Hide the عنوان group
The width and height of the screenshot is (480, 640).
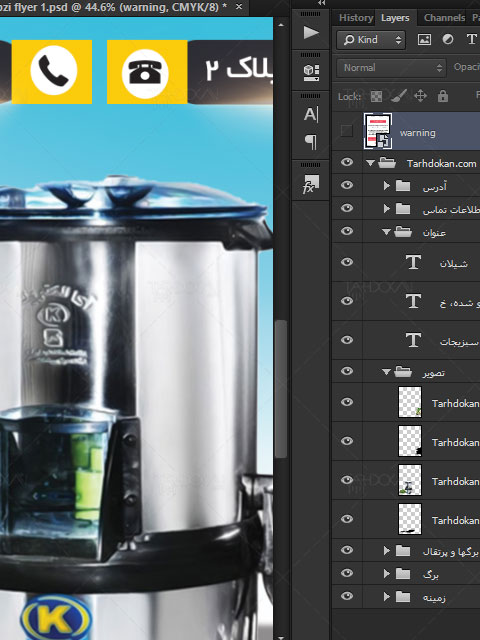[x=347, y=231]
